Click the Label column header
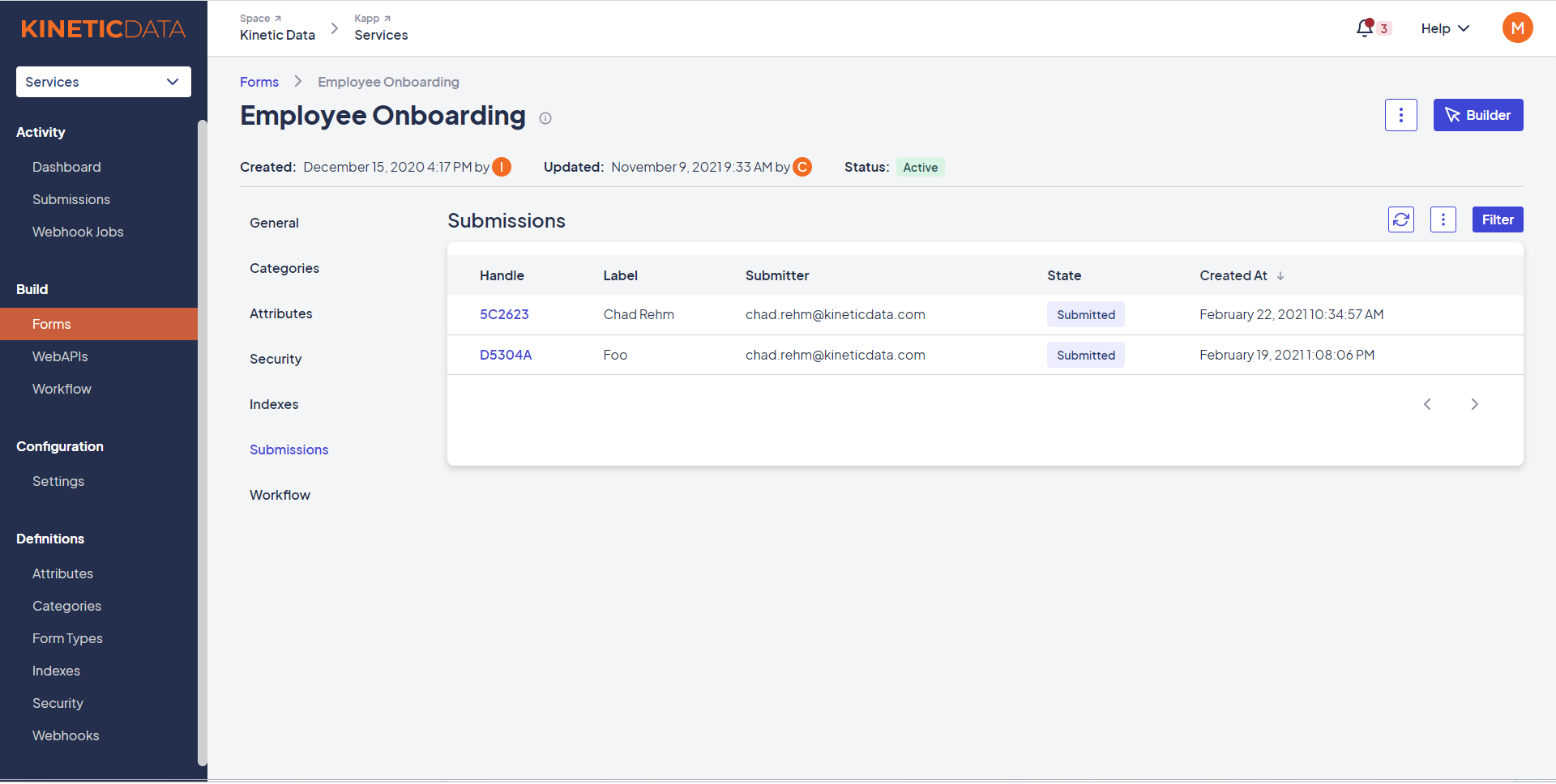Viewport: 1556px width, 784px height. 620,275
